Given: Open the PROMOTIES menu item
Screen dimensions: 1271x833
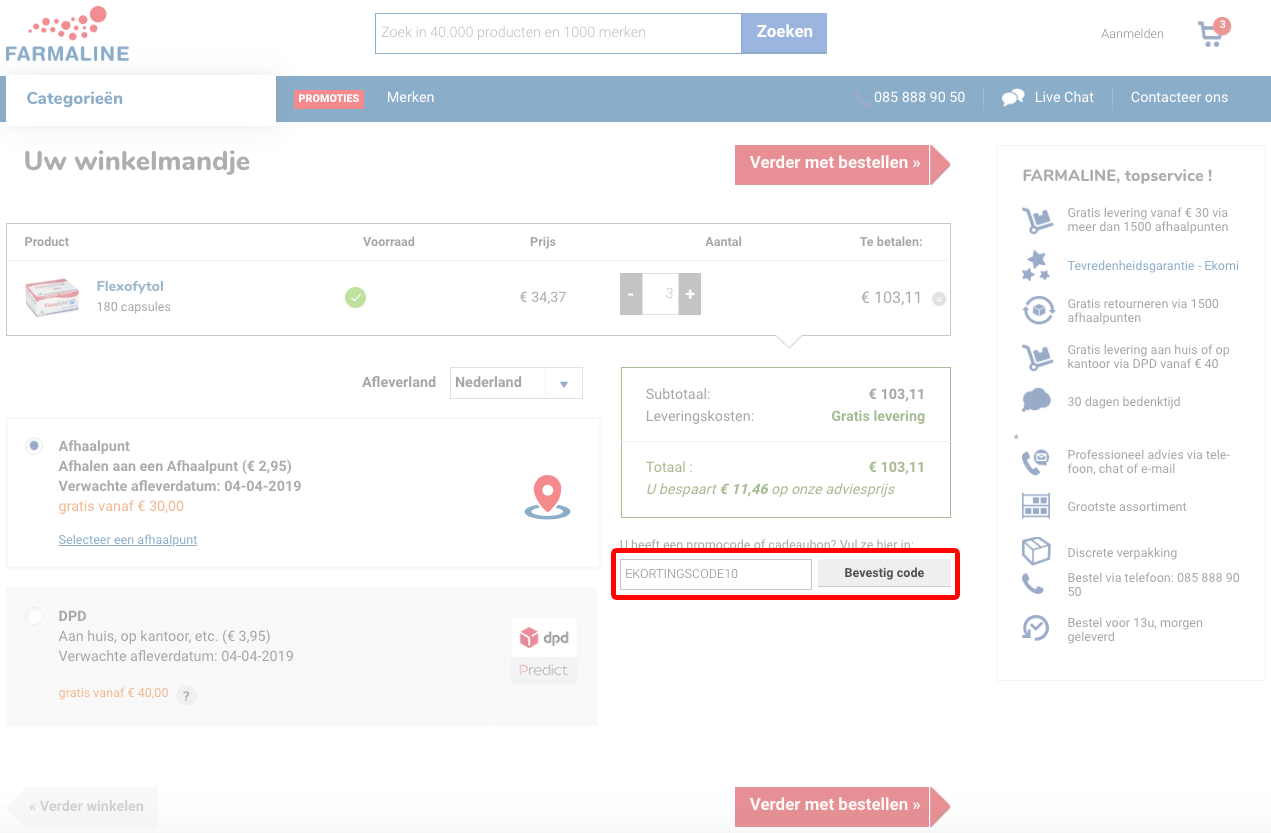Looking at the screenshot, I should tap(328, 98).
